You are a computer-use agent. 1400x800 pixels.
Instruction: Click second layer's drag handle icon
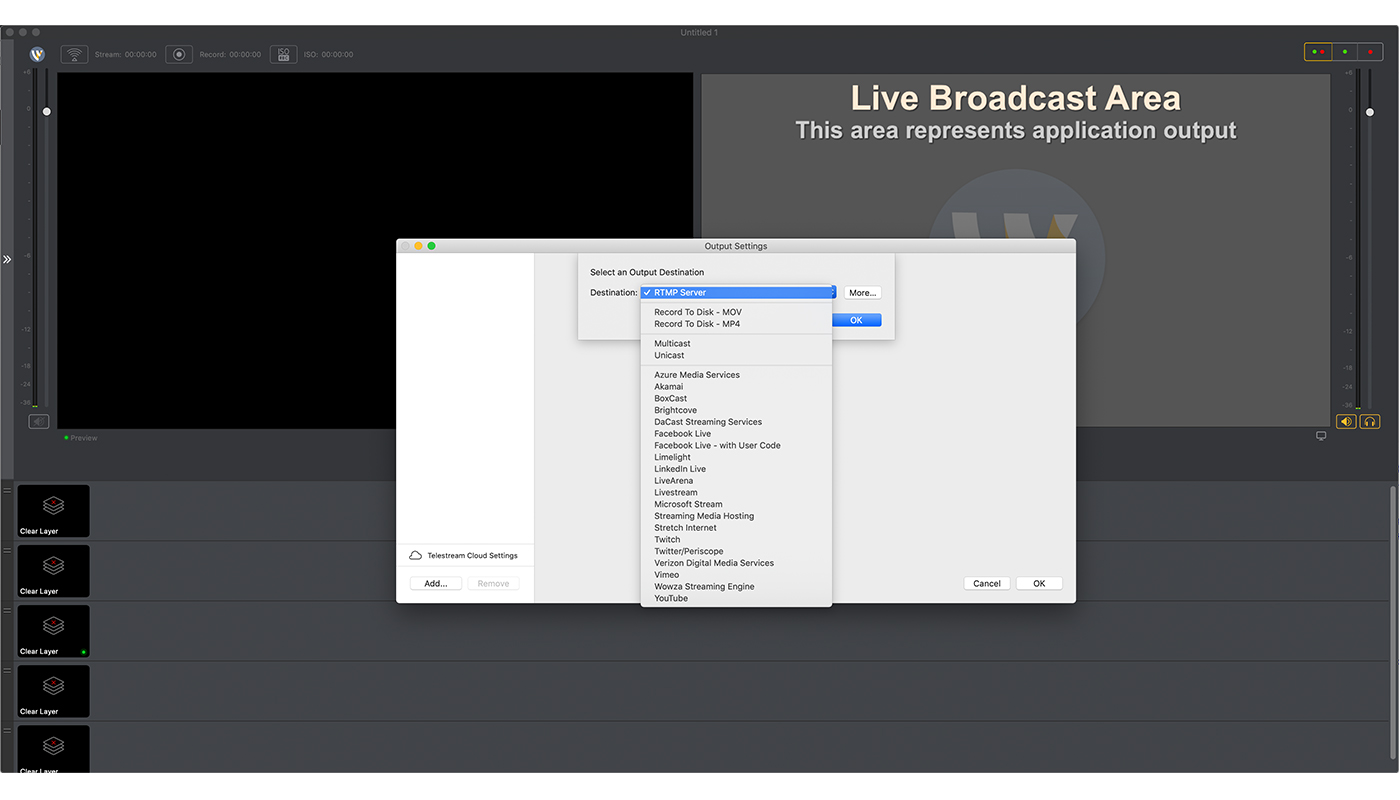point(7,550)
